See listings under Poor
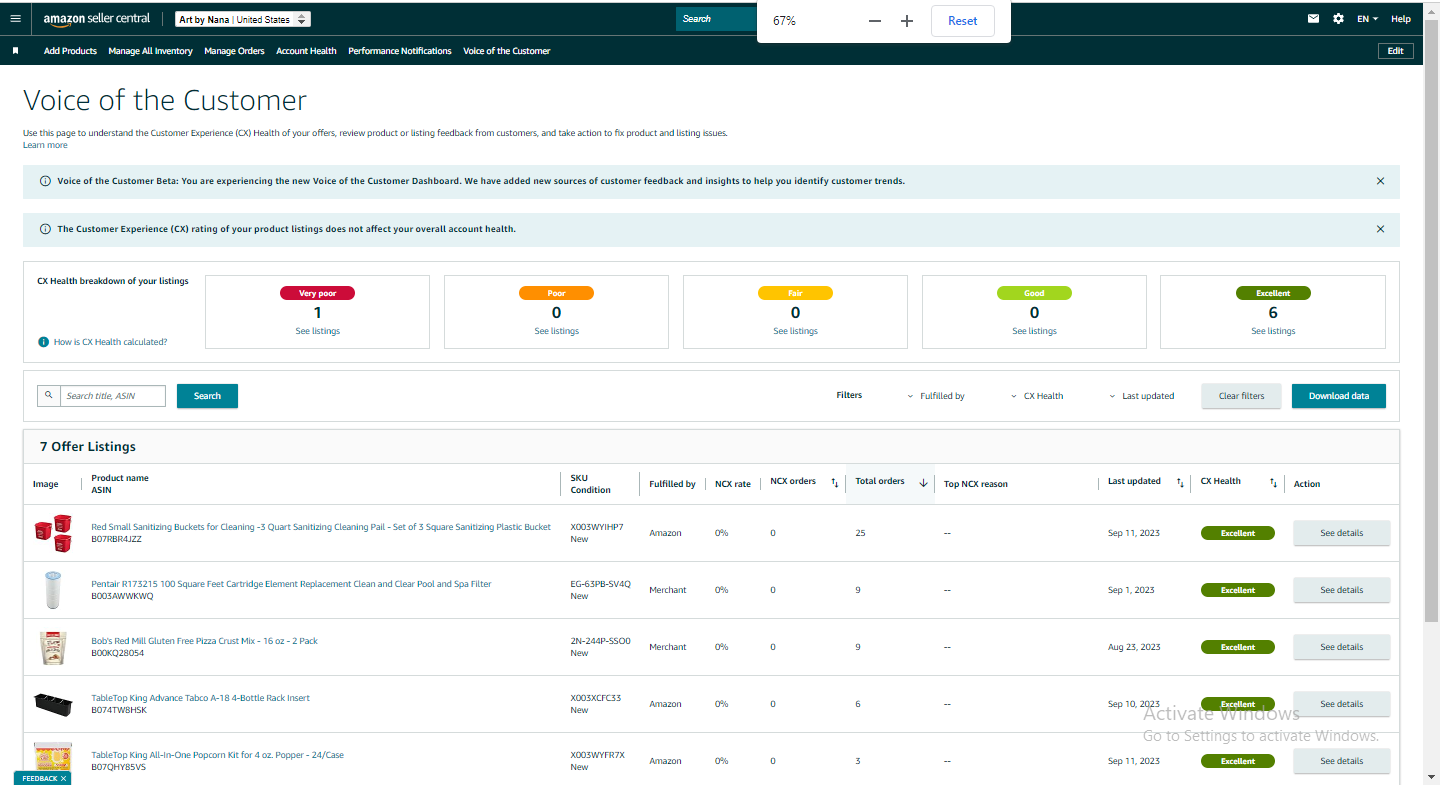 [556, 331]
